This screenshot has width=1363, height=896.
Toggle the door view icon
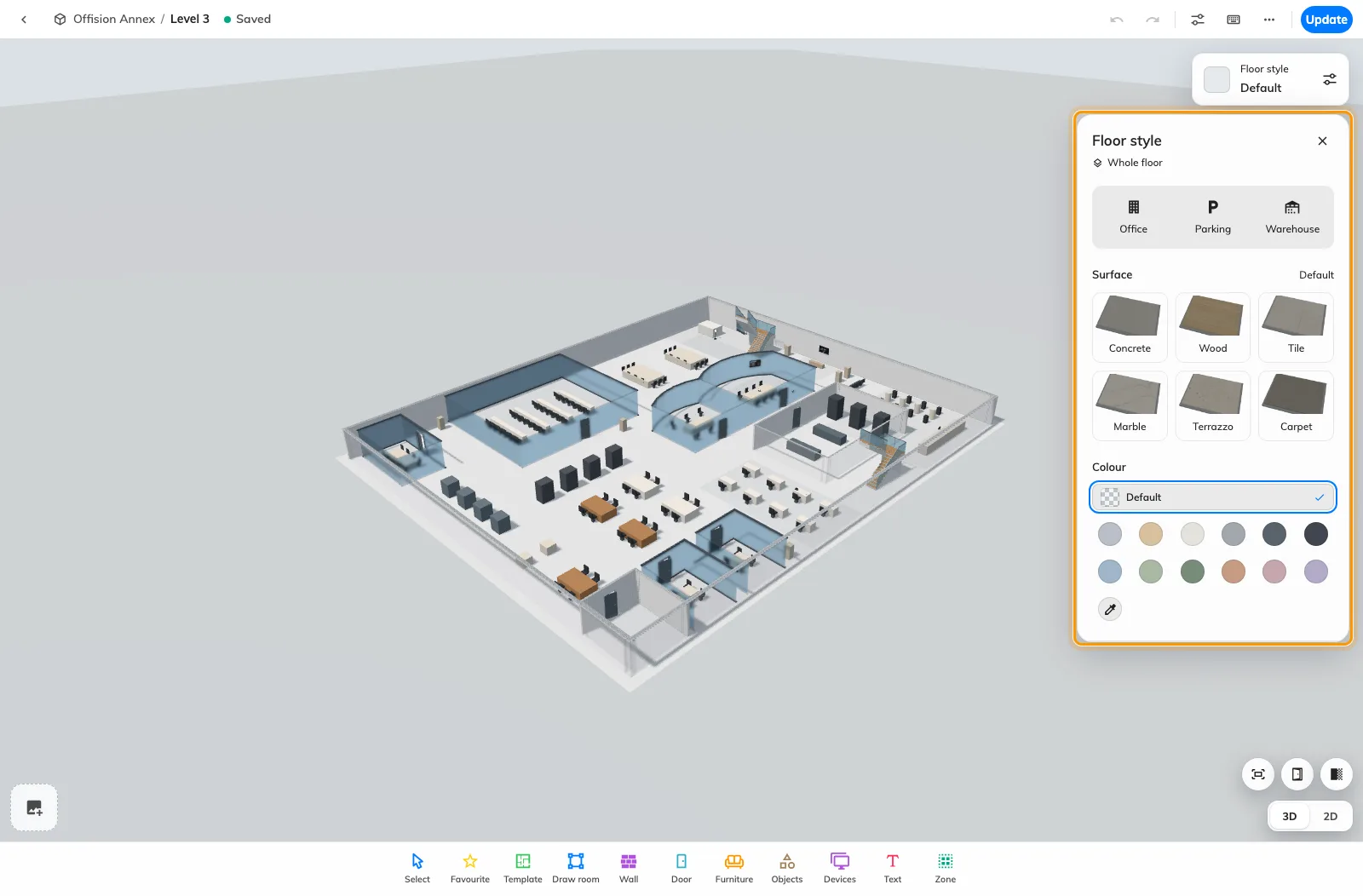(x=1297, y=774)
